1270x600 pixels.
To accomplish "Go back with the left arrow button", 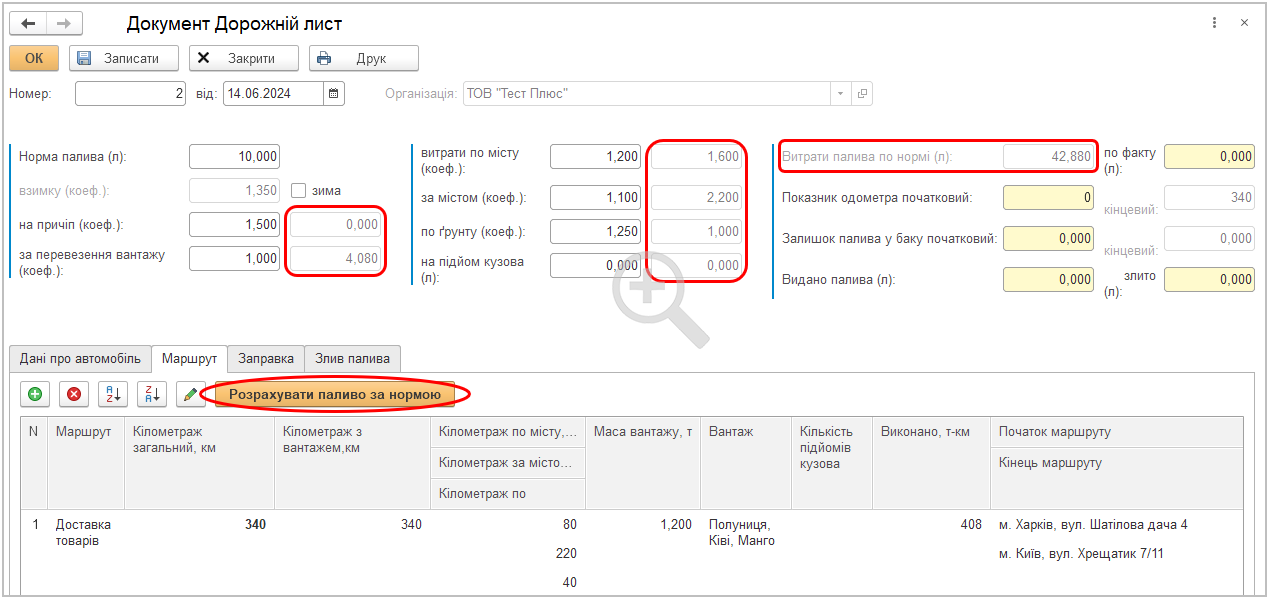I will (x=28, y=23).
